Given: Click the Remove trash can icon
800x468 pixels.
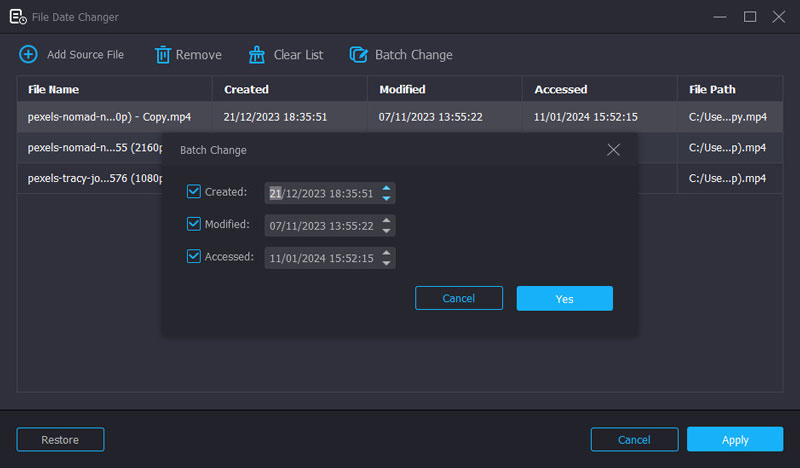Looking at the screenshot, I should [x=163, y=54].
